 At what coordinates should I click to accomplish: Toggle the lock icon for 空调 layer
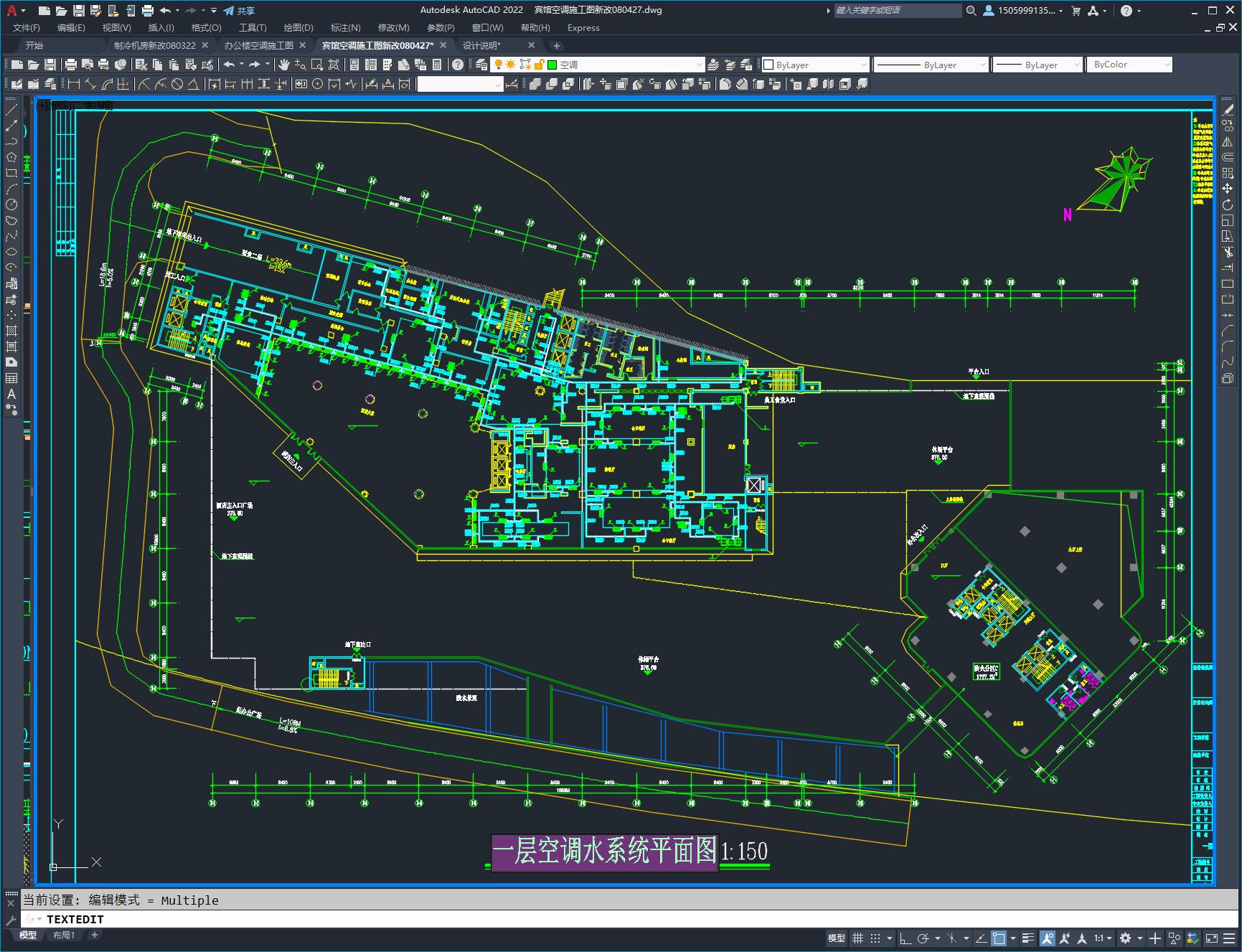[539, 65]
